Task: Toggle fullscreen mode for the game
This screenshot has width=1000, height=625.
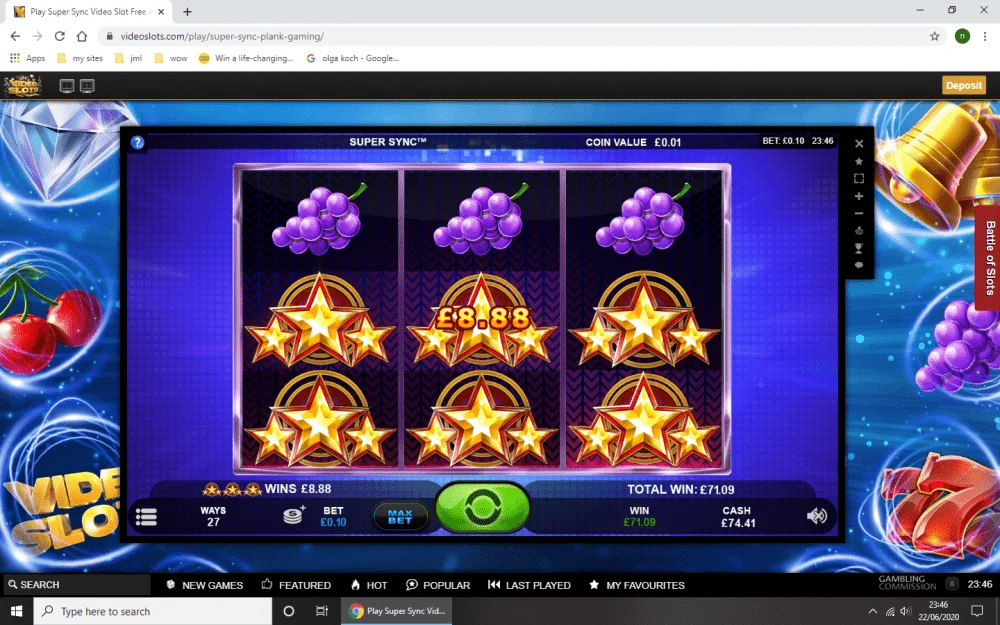Action: coord(859,179)
